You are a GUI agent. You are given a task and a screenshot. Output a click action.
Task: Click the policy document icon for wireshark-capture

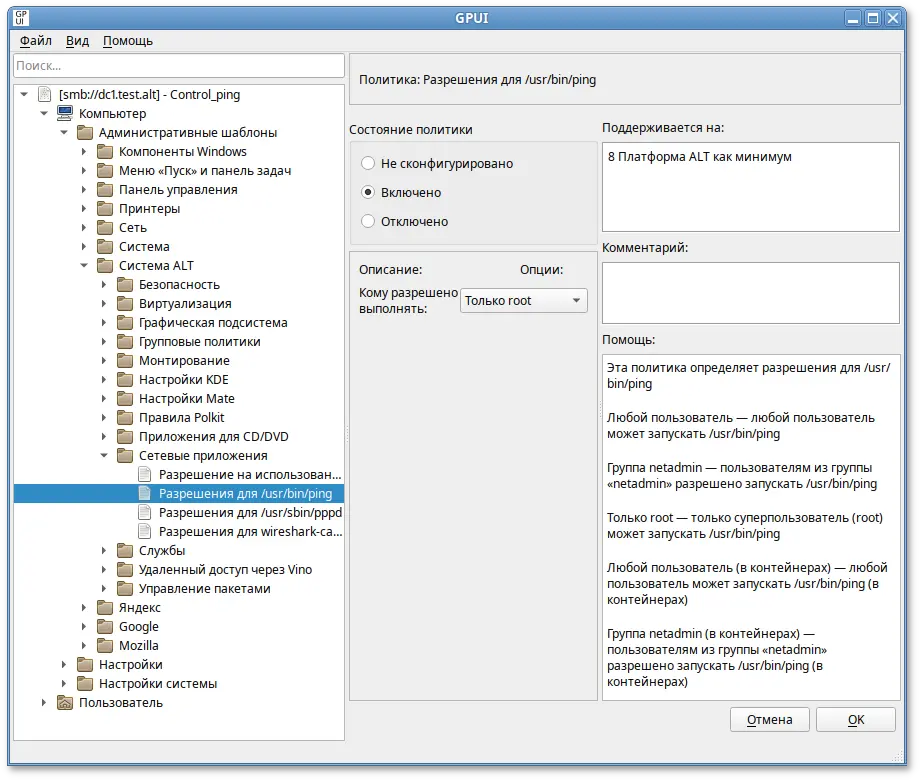(x=145, y=532)
